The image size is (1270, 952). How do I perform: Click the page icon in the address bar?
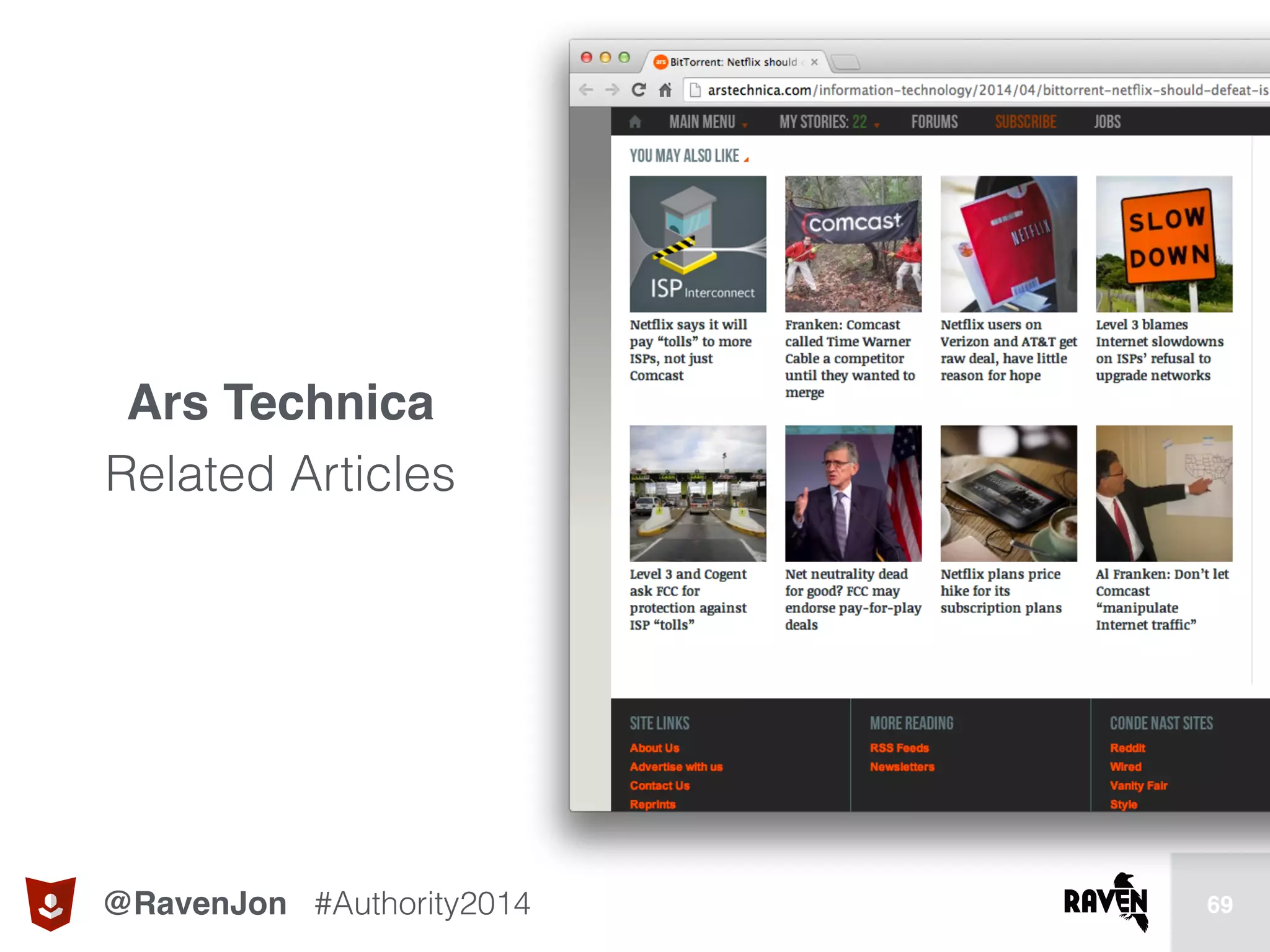pos(696,90)
